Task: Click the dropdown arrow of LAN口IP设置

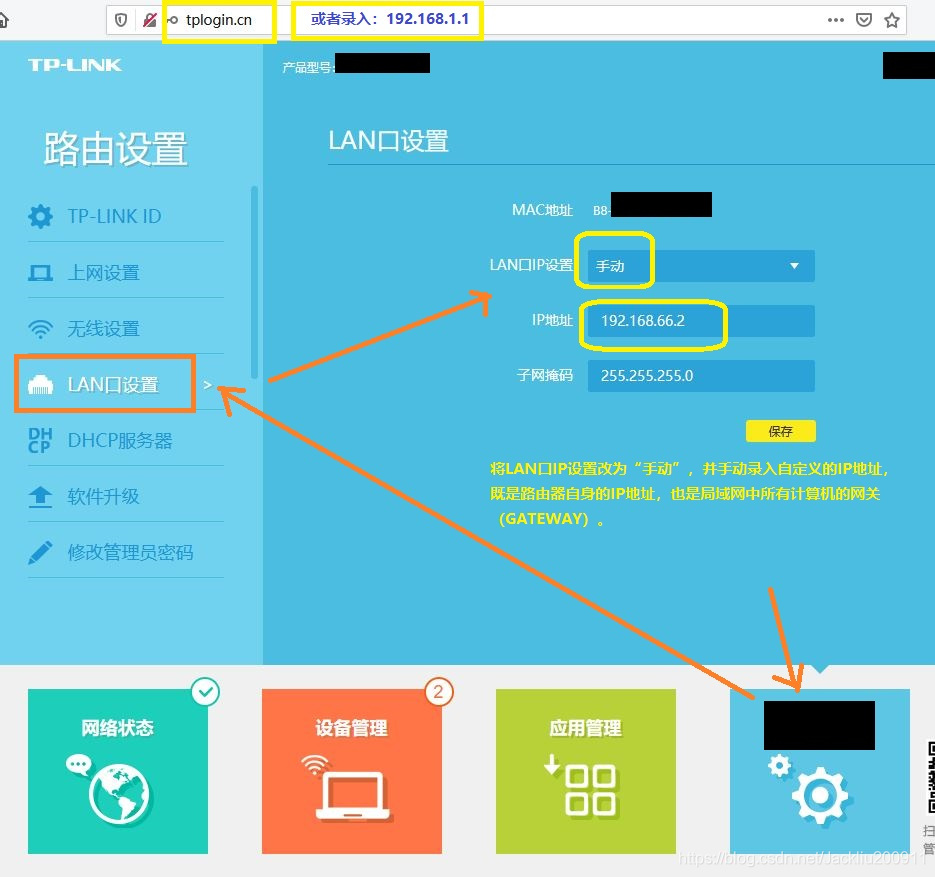Action: click(794, 266)
